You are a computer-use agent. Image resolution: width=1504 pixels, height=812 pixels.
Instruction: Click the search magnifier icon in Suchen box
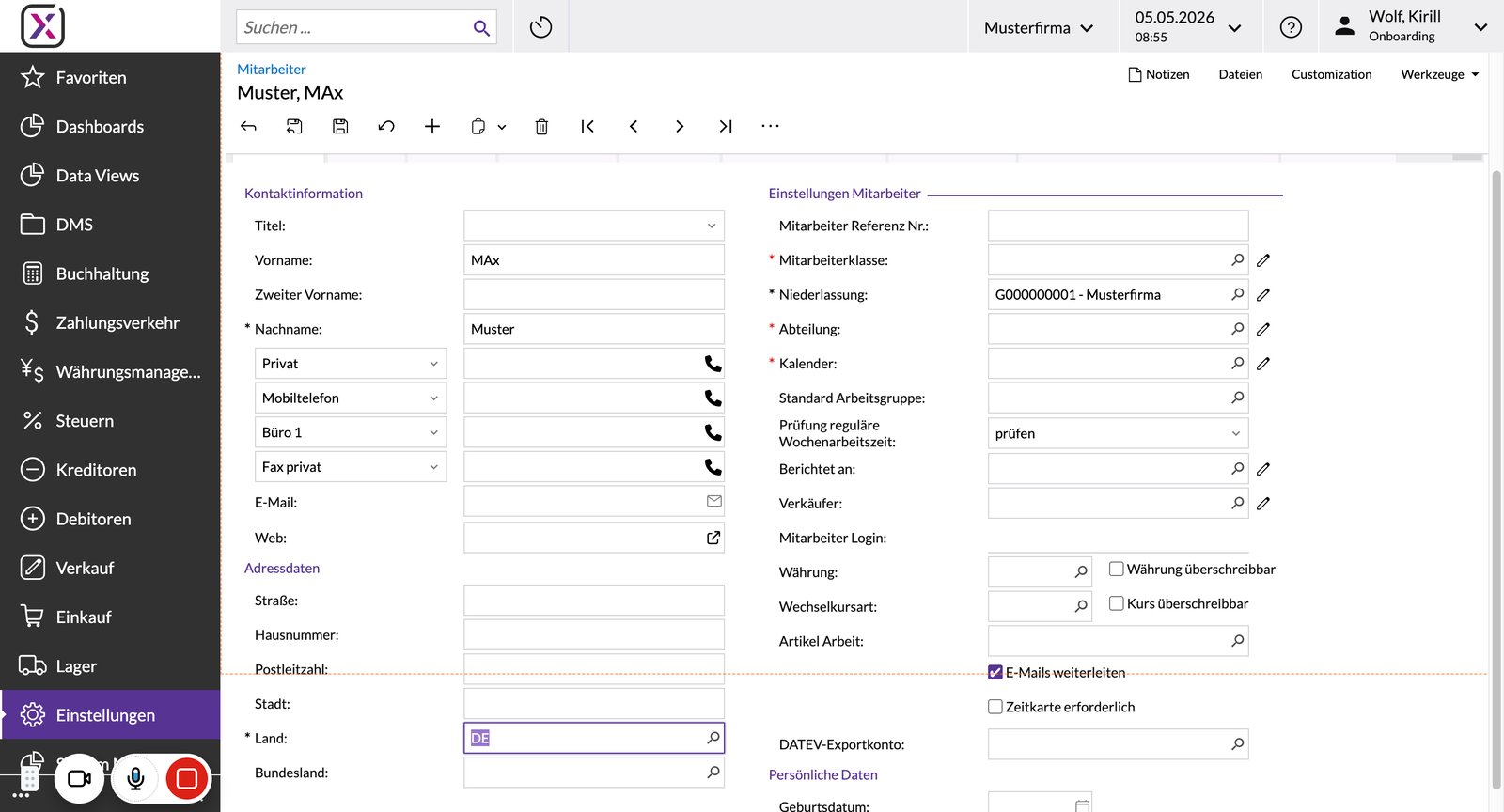[481, 28]
